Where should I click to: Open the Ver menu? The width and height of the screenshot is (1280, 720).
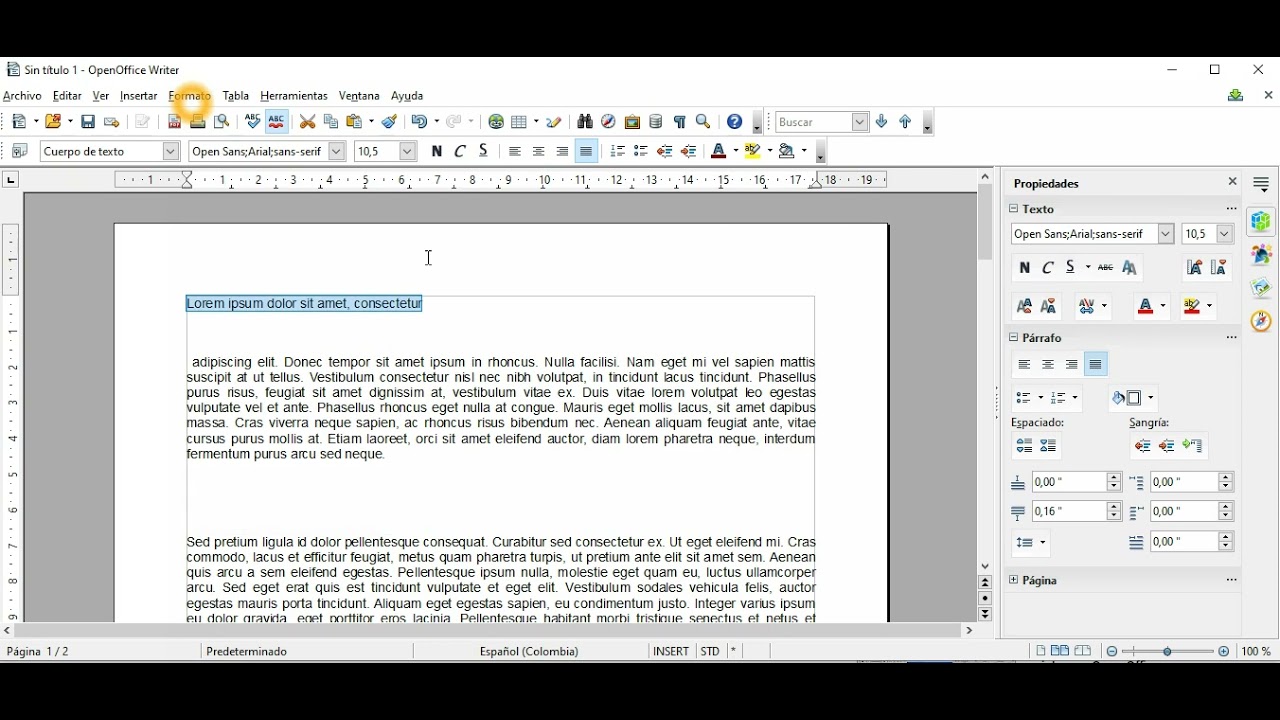coord(101,97)
